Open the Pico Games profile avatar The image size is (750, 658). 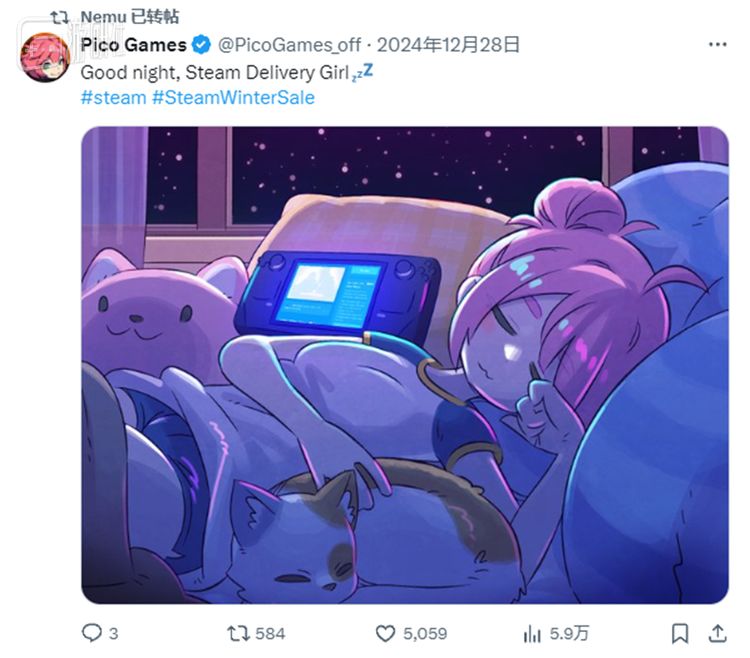point(45,58)
